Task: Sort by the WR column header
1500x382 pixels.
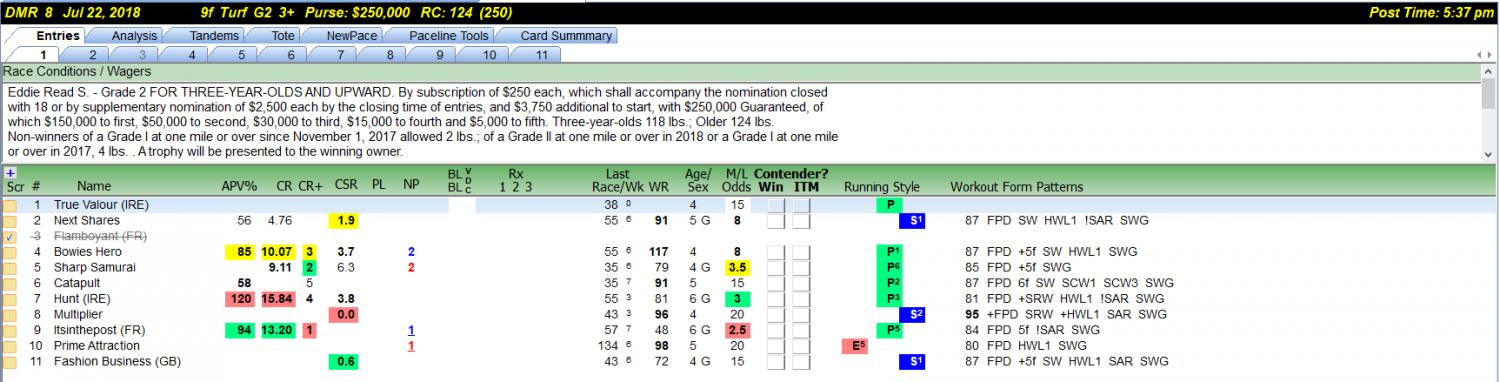Action: [x=658, y=187]
